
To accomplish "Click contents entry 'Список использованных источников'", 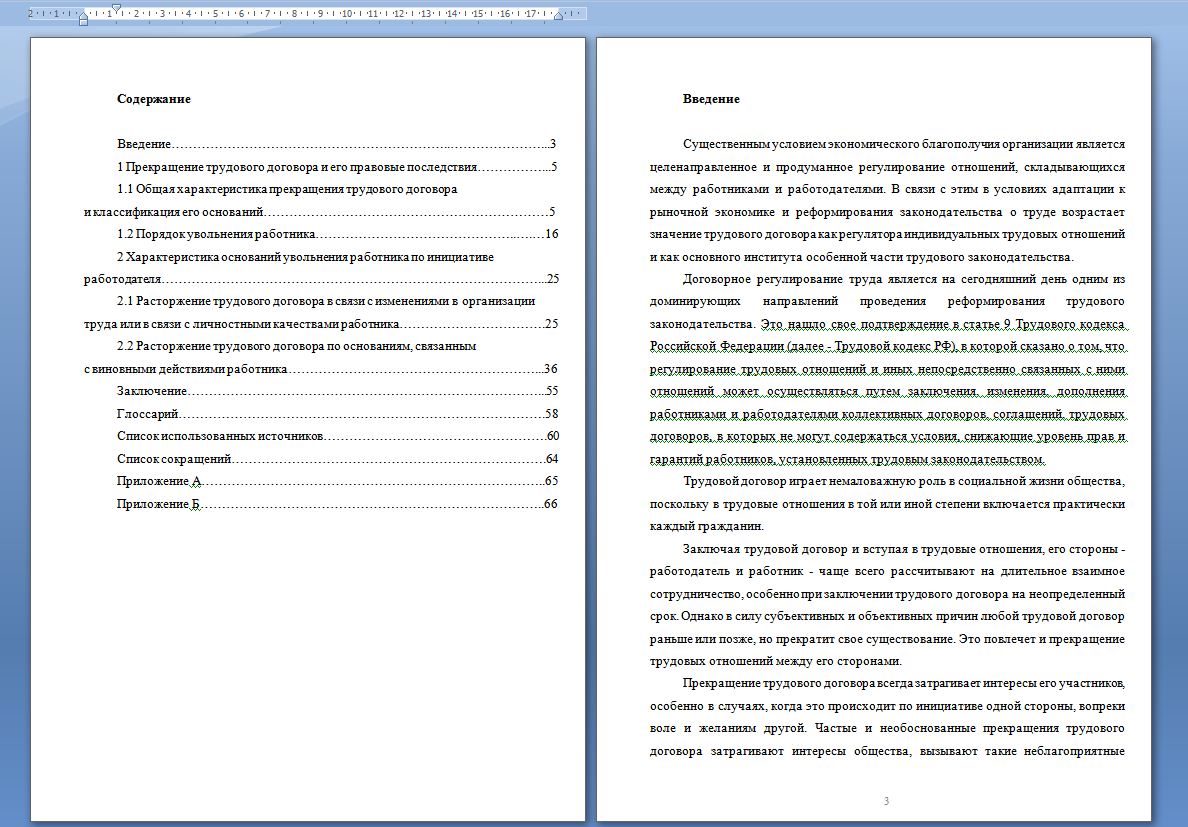I will pyautogui.click(x=338, y=436).
